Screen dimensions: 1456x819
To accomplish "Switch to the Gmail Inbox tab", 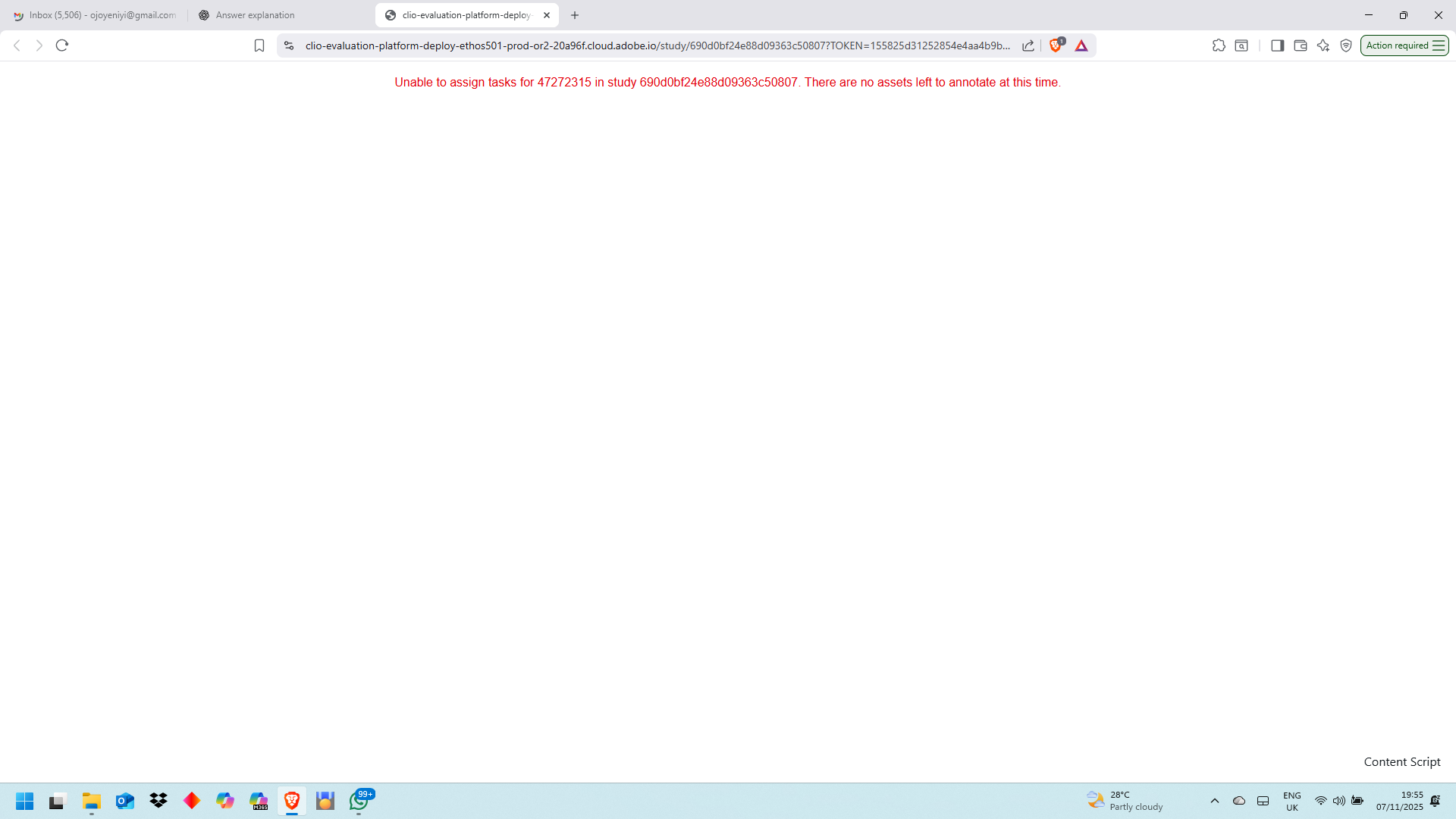I will click(95, 15).
